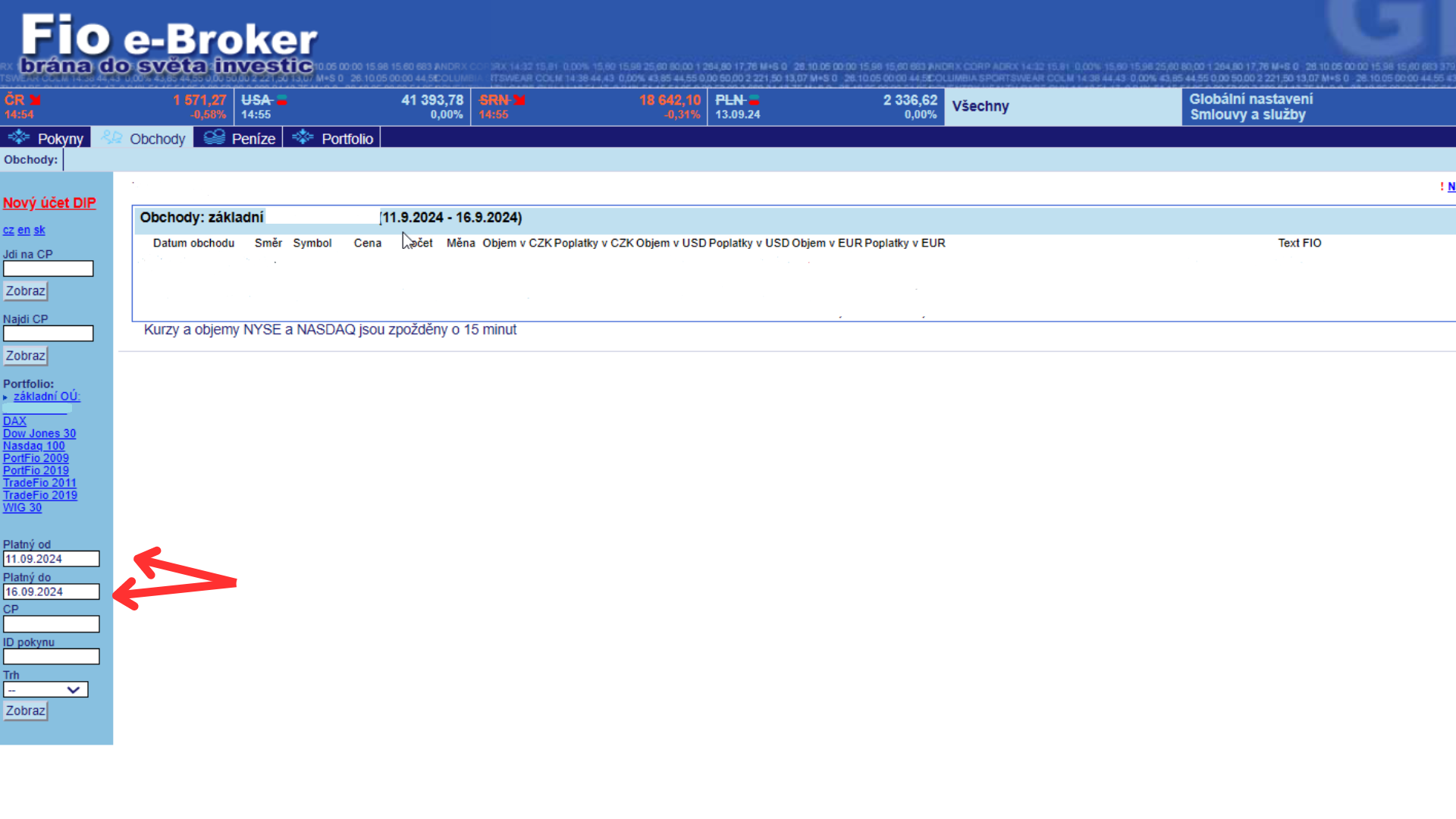Open the Trh dropdown
This screenshot has width=1456, height=819.
[x=45, y=689]
